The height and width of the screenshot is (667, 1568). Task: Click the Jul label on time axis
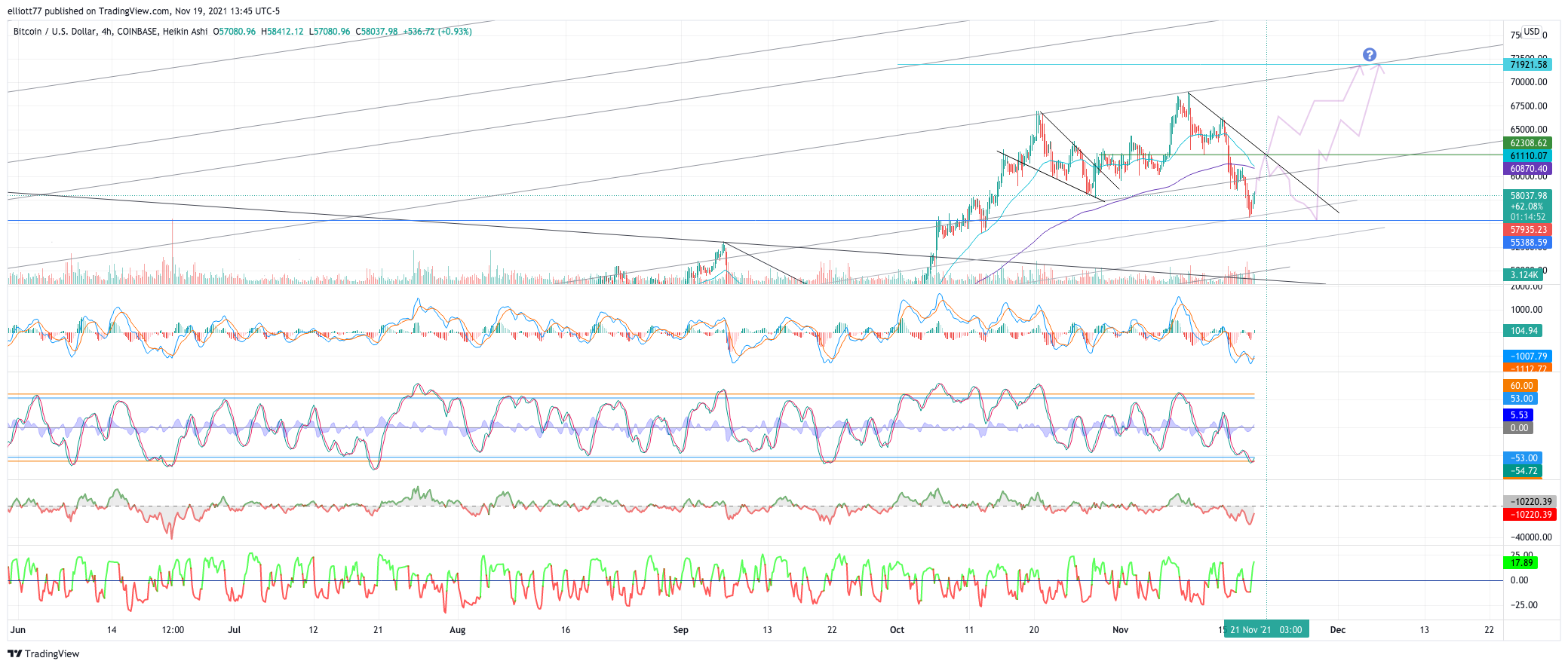coord(235,630)
